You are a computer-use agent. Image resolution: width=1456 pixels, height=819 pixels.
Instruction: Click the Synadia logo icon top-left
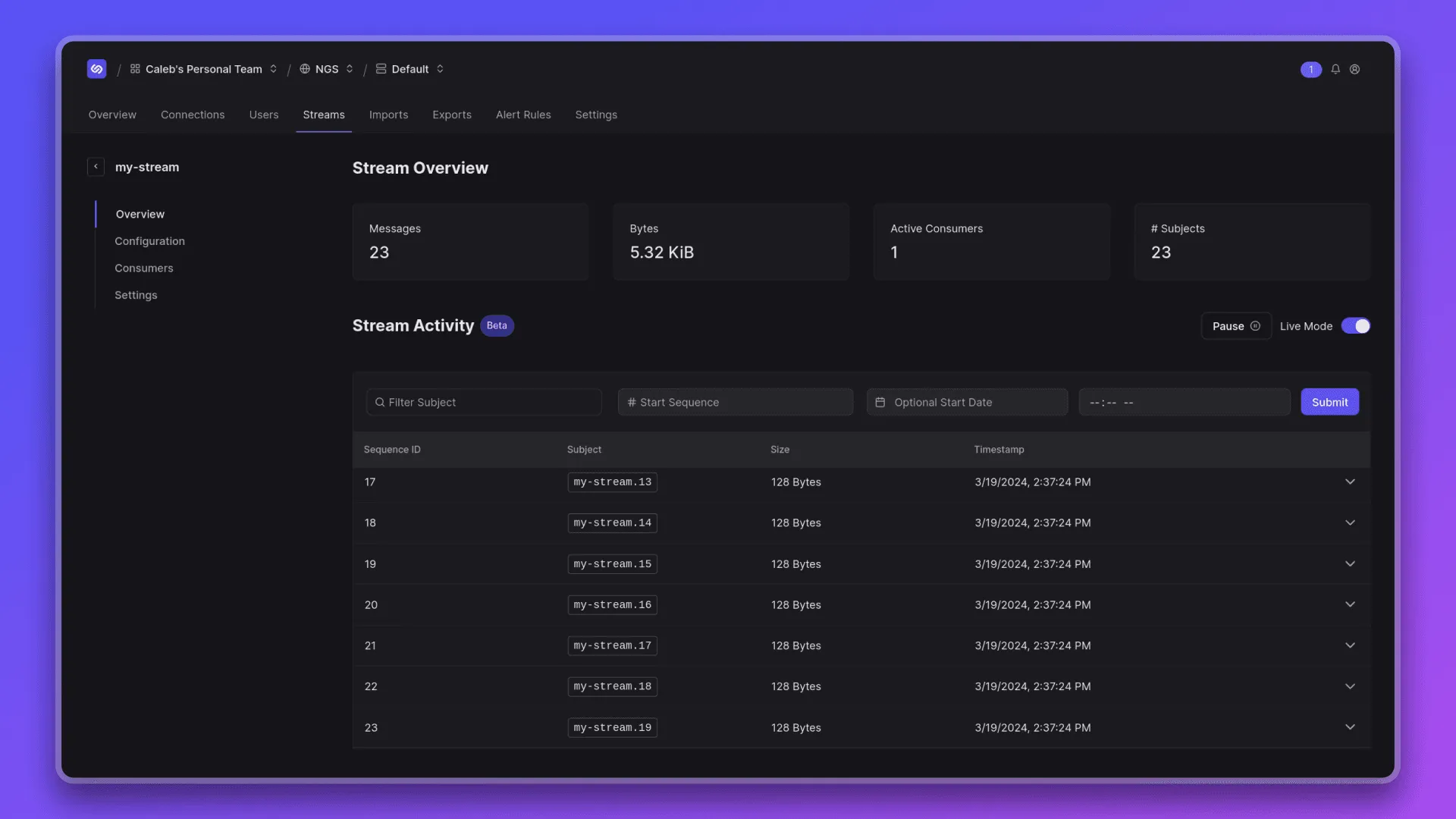[96, 68]
